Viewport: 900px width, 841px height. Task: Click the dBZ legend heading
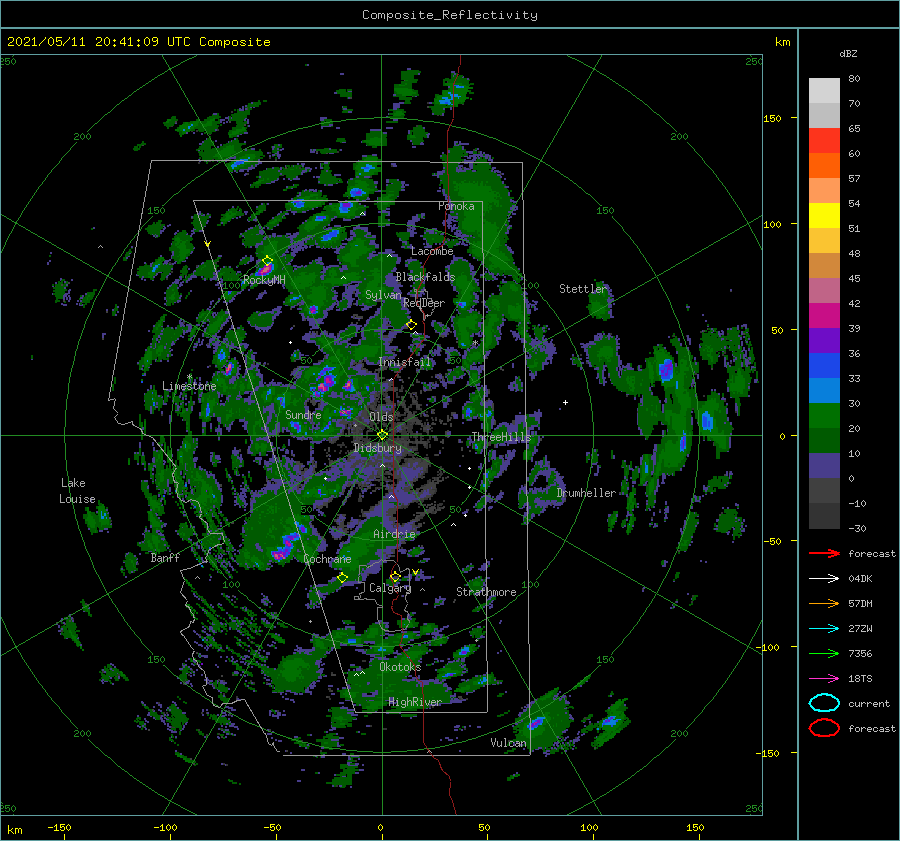pos(848,53)
